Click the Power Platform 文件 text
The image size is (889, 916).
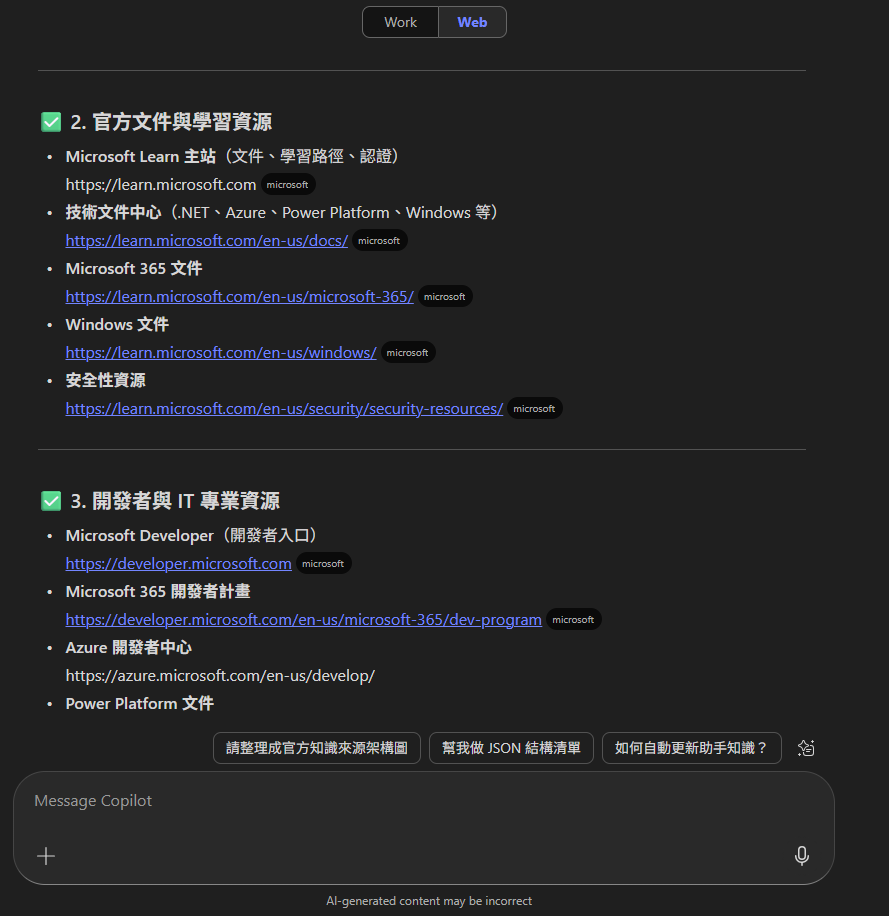[x=140, y=704]
